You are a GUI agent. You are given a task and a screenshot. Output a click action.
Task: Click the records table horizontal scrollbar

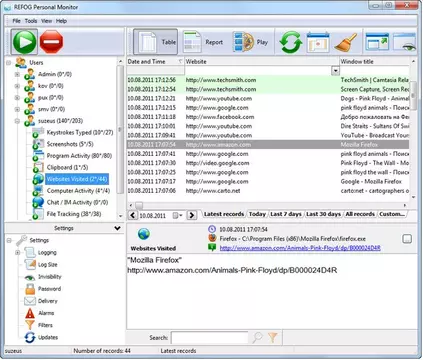point(268,205)
